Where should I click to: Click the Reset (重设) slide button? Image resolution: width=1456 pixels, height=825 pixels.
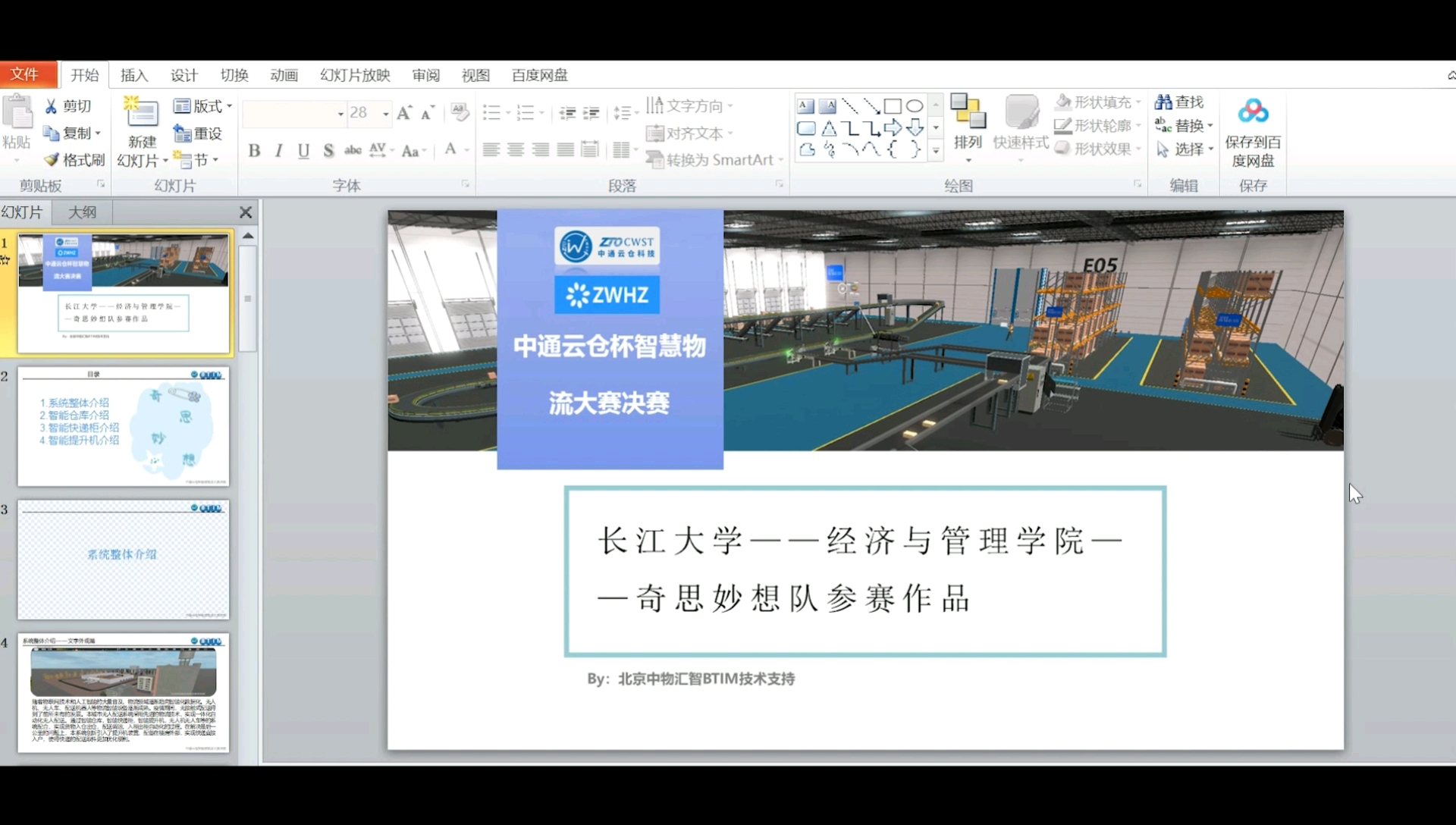tap(198, 134)
